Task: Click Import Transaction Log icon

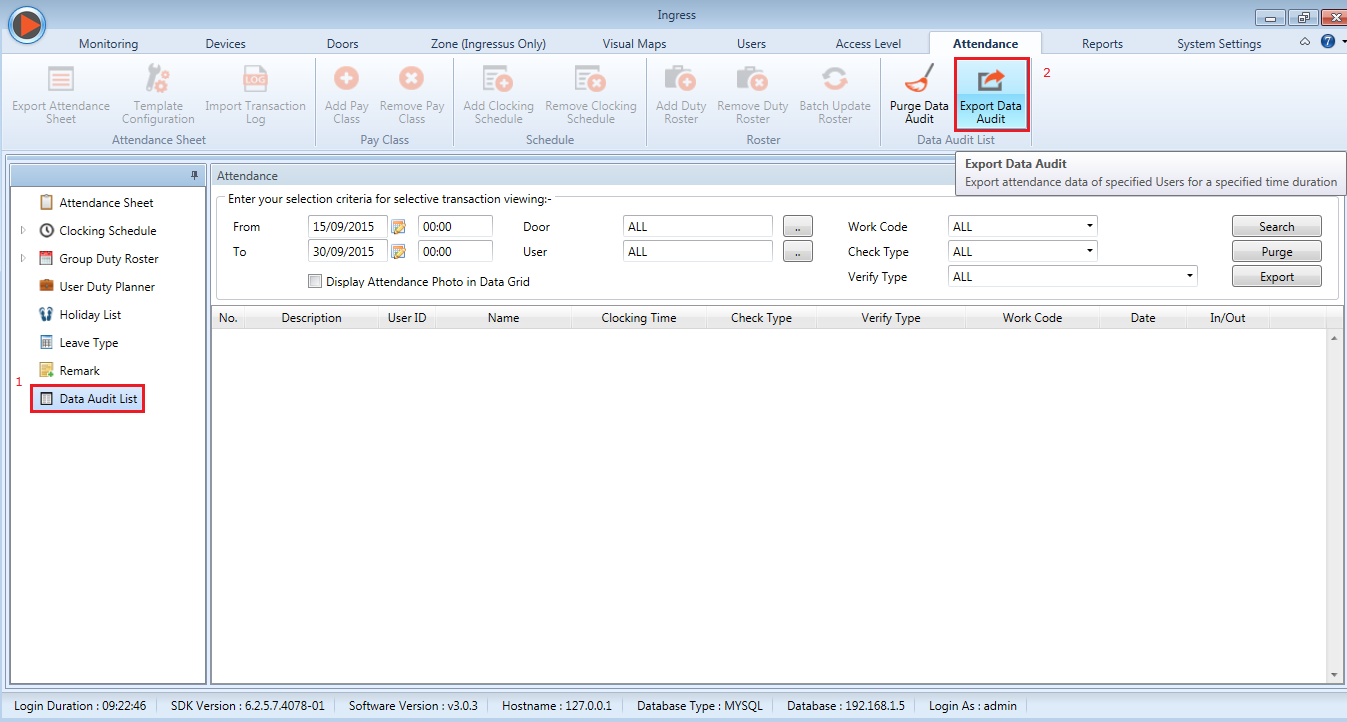Action: (255, 80)
